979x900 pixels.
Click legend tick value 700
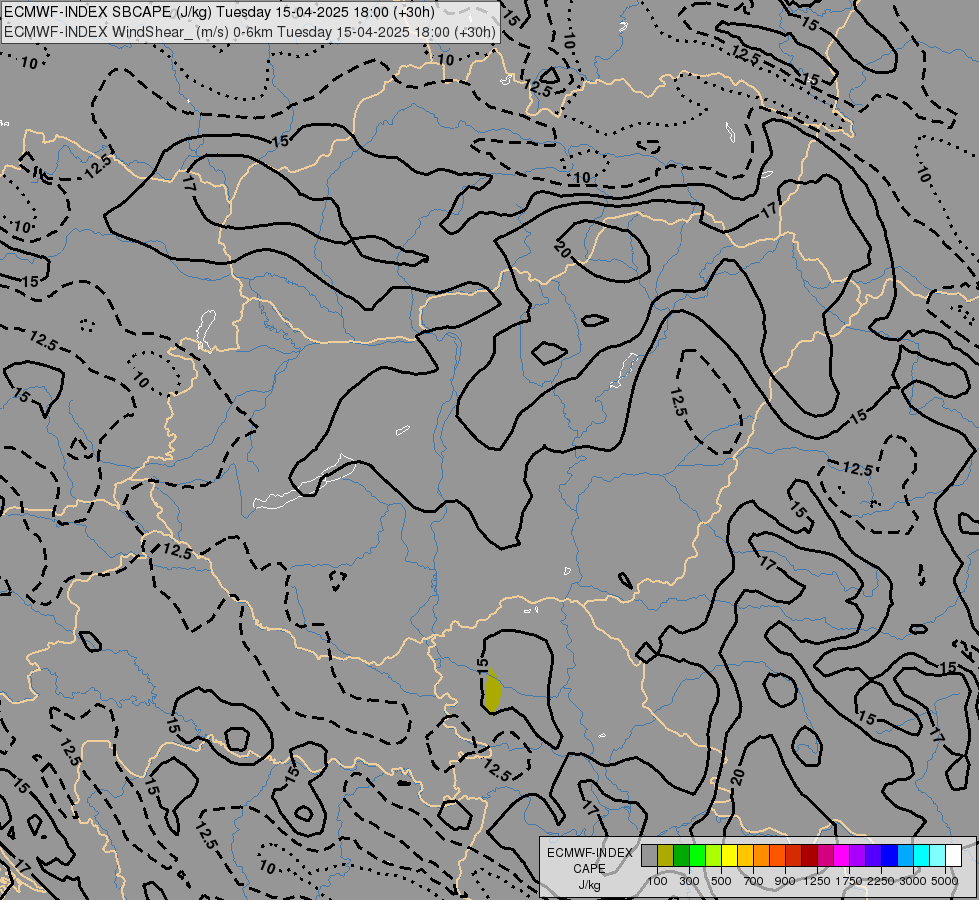click(x=754, y=881)
